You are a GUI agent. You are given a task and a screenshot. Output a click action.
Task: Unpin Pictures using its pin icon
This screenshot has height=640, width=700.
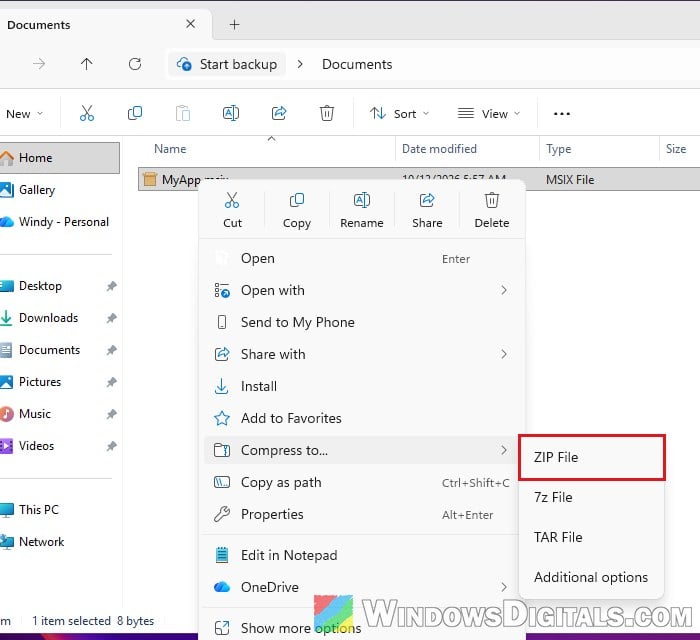pyautogui.click(x=112, y=382)
